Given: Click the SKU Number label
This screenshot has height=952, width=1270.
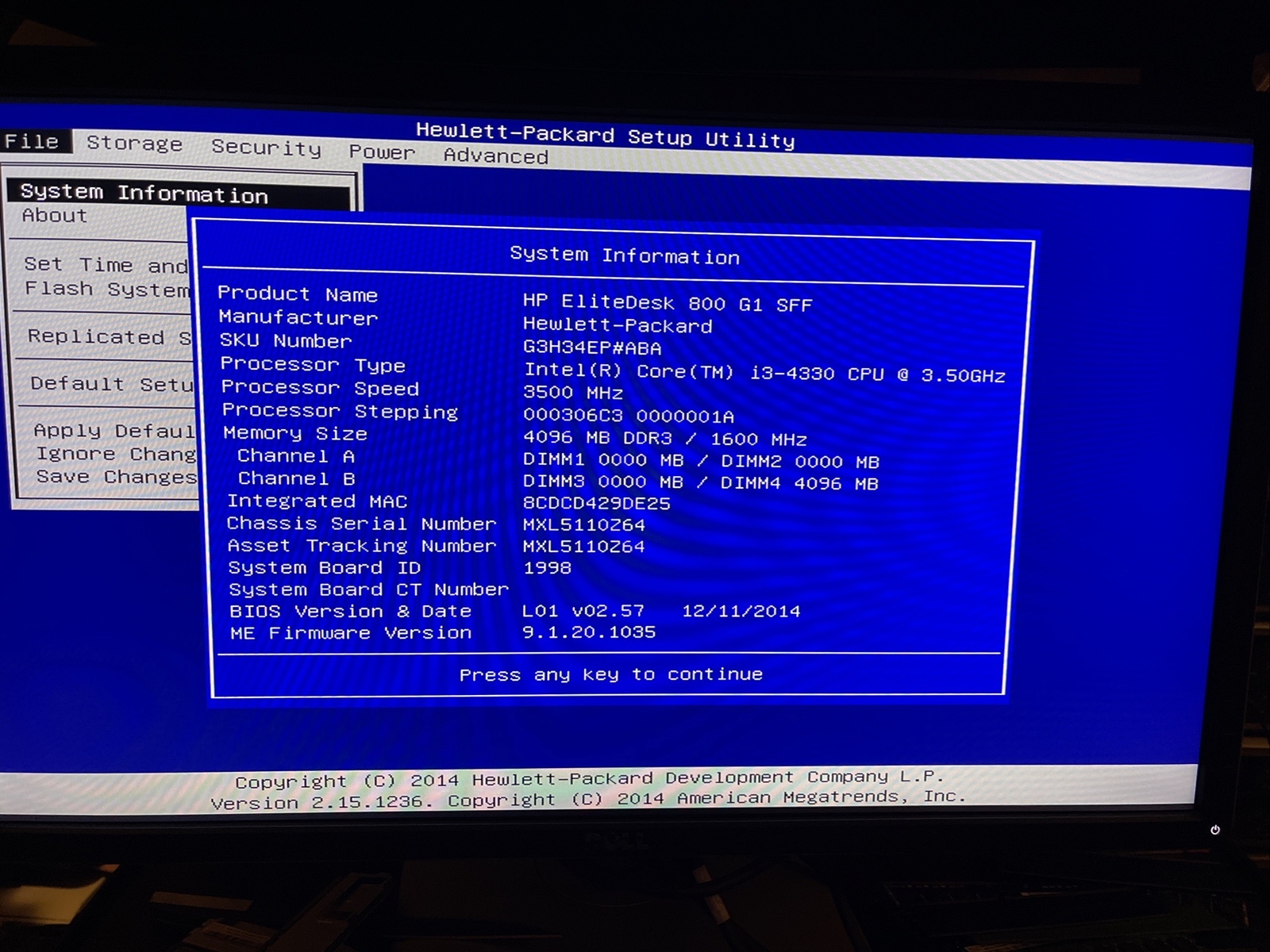Looking at the screenshot, I should pos(286,340).
